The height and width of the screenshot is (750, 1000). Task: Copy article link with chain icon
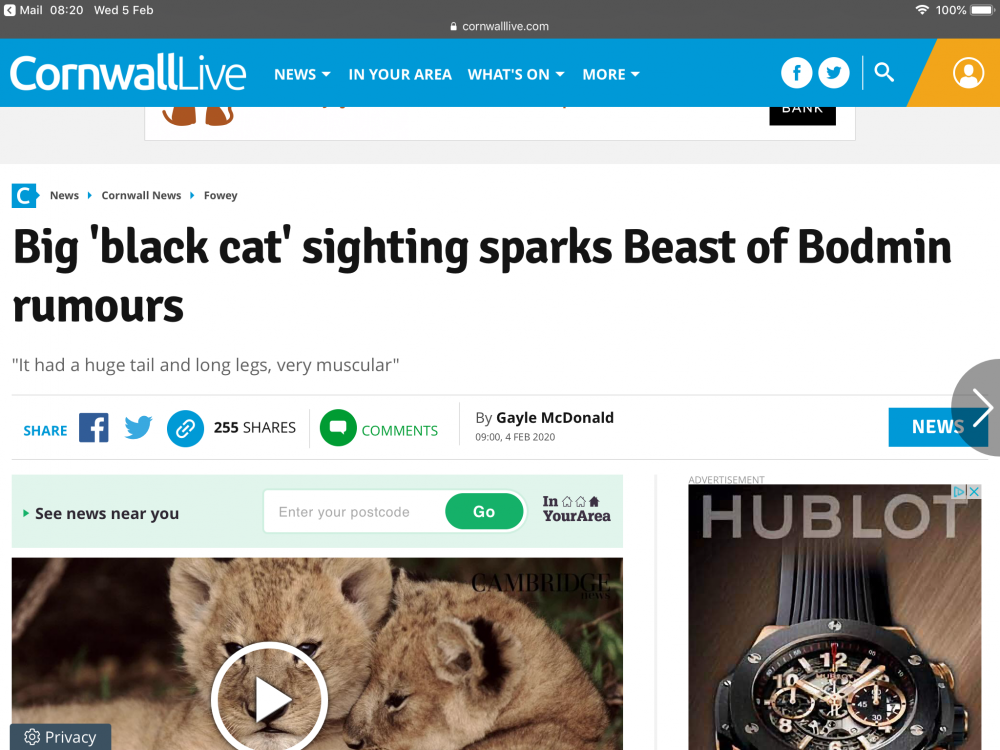[x=185, y=428]
